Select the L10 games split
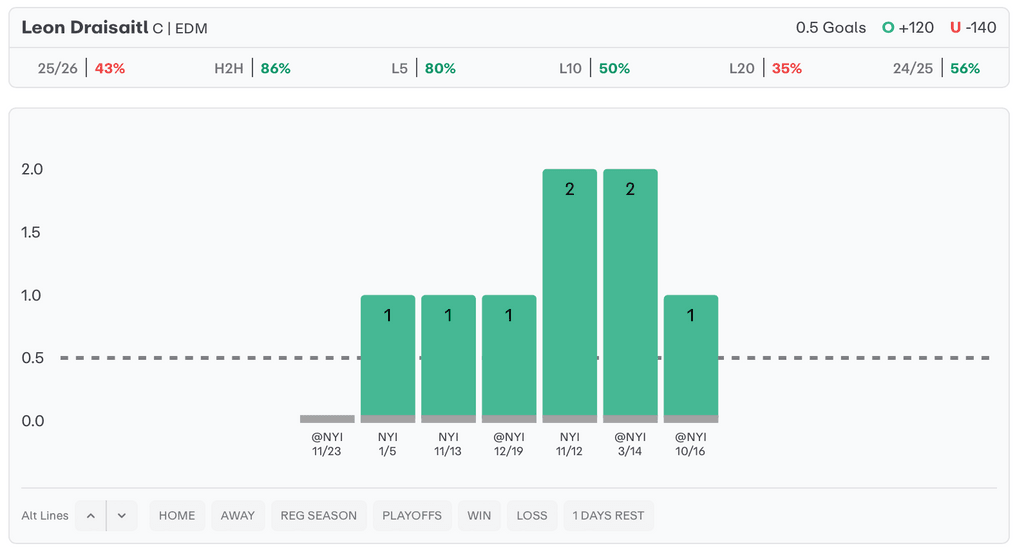This screenshot has width=1024, height=560. (594, 69)
